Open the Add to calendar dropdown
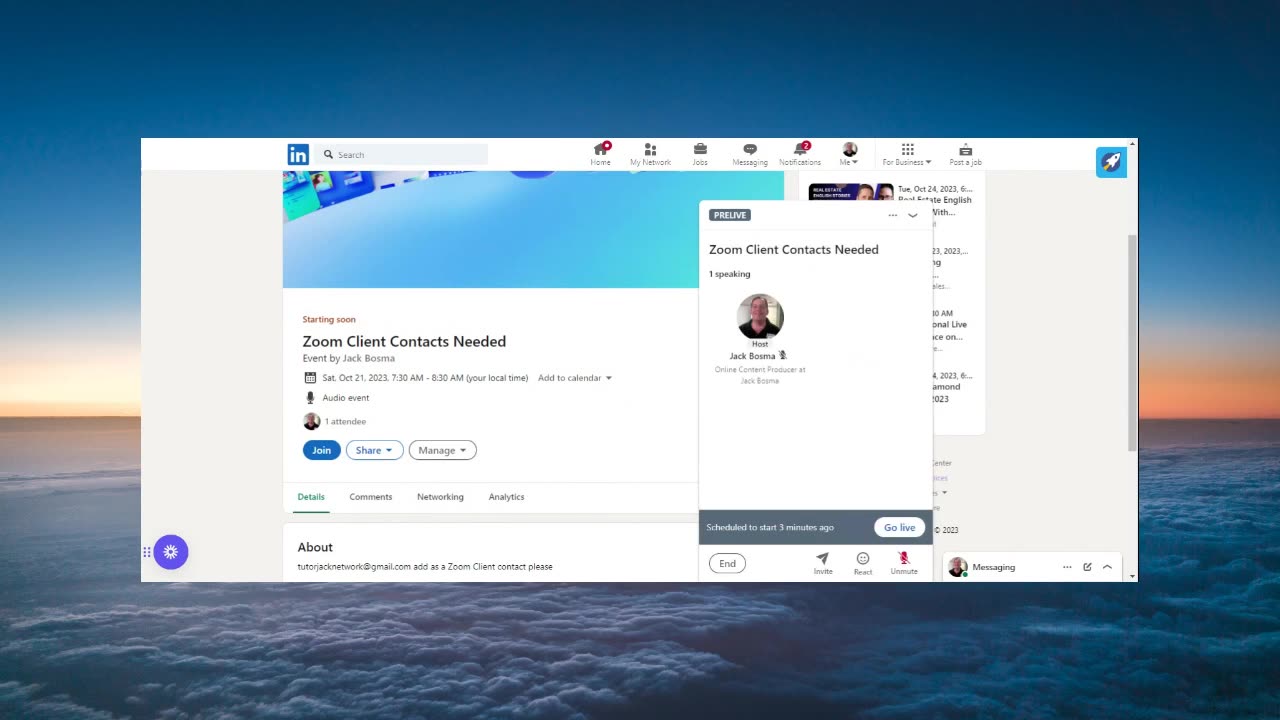 pos(575,378)
